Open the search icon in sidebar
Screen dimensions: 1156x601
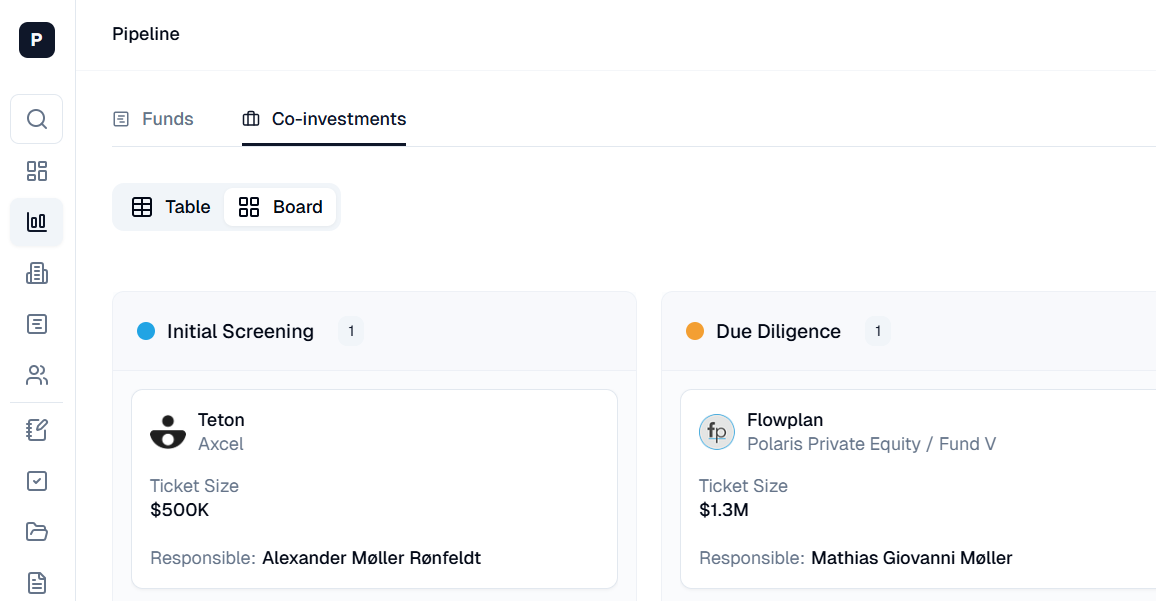point(37,119)
